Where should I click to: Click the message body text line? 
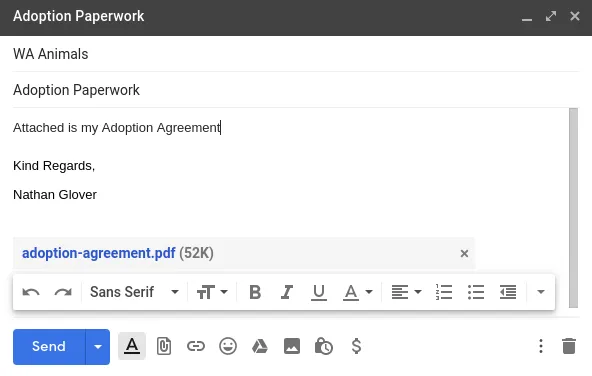pos(117,128)
